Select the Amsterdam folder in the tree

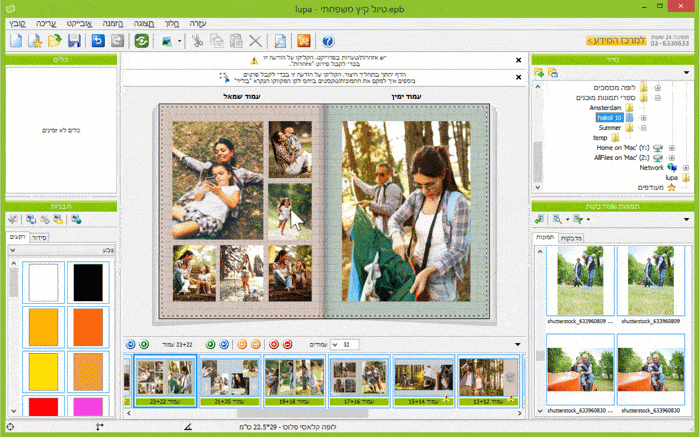(x=604, y=108)
